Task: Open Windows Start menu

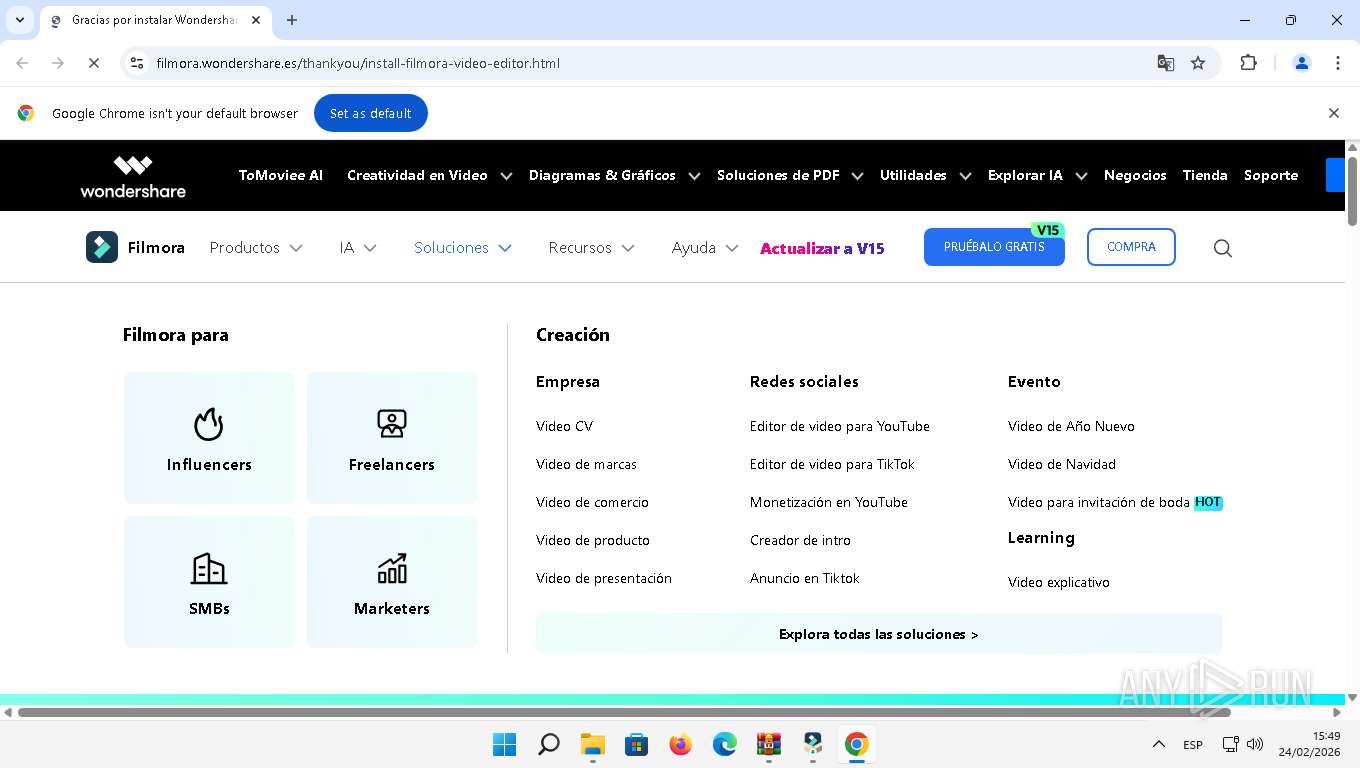Action: click(505, 745)
